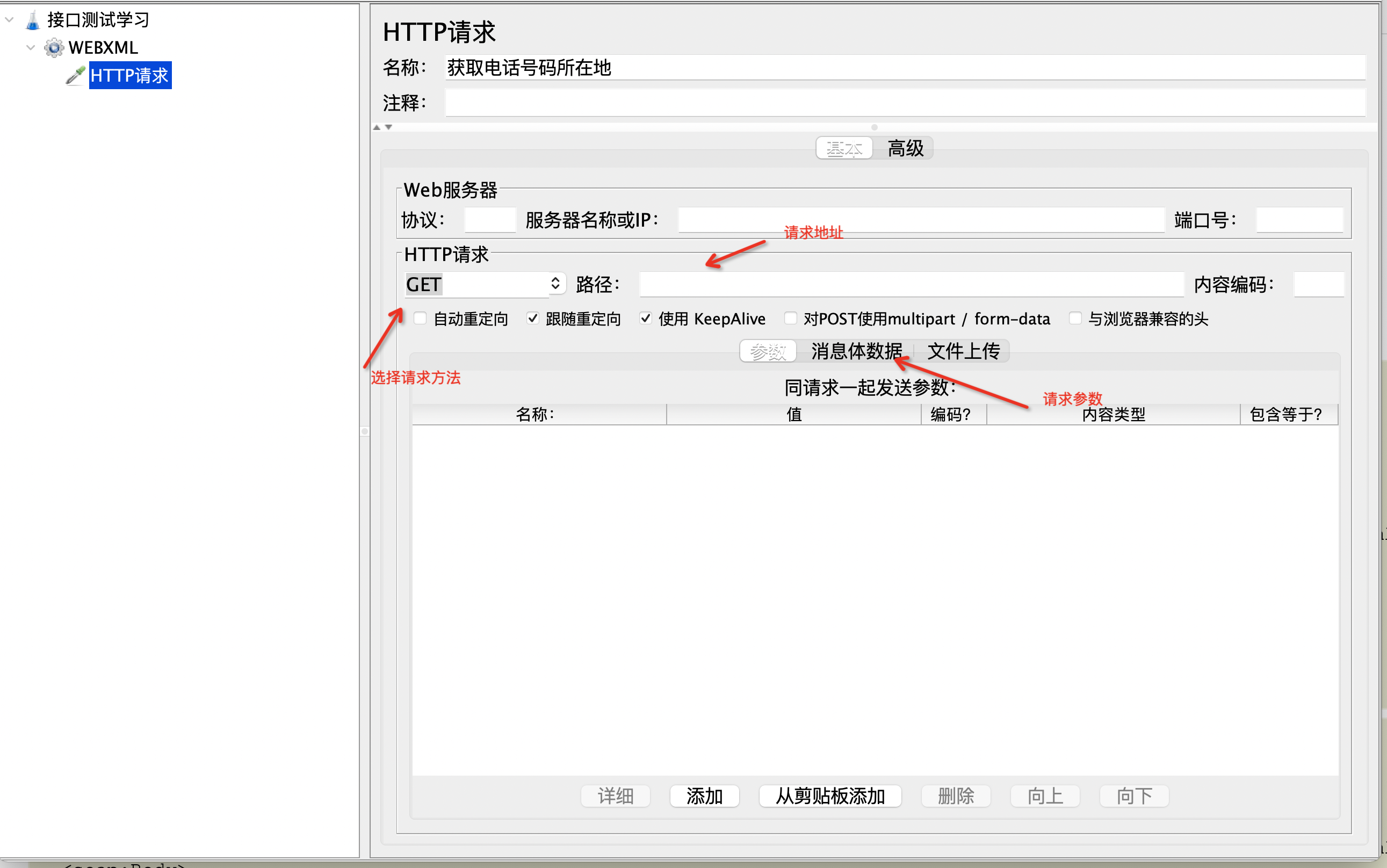Click the WEBXML thread group gear icon
Viewport: 1387px width, 868px height.
pos(54,48)
